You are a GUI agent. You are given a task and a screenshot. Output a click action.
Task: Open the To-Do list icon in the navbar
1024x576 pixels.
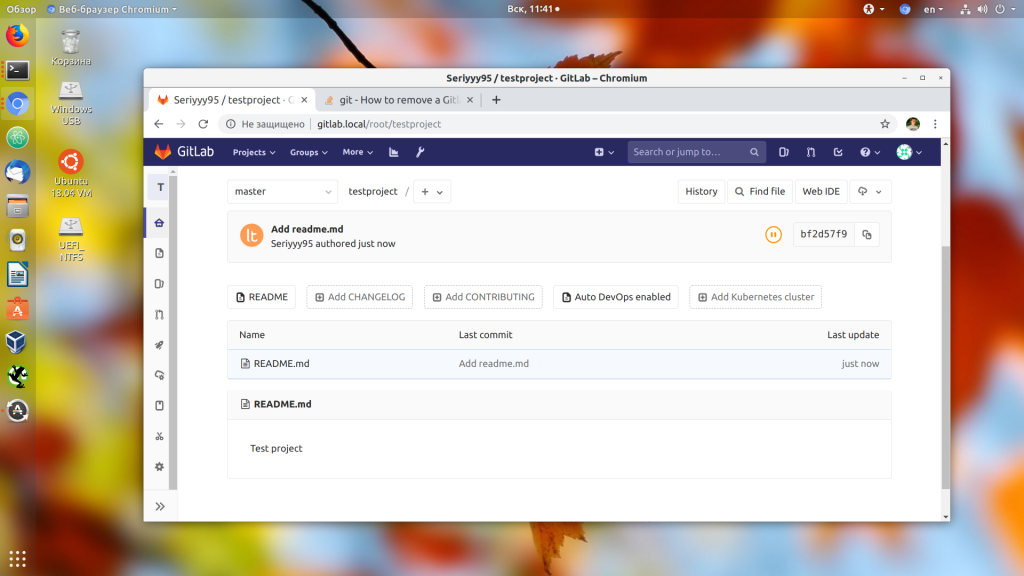[x=838, y=152]
